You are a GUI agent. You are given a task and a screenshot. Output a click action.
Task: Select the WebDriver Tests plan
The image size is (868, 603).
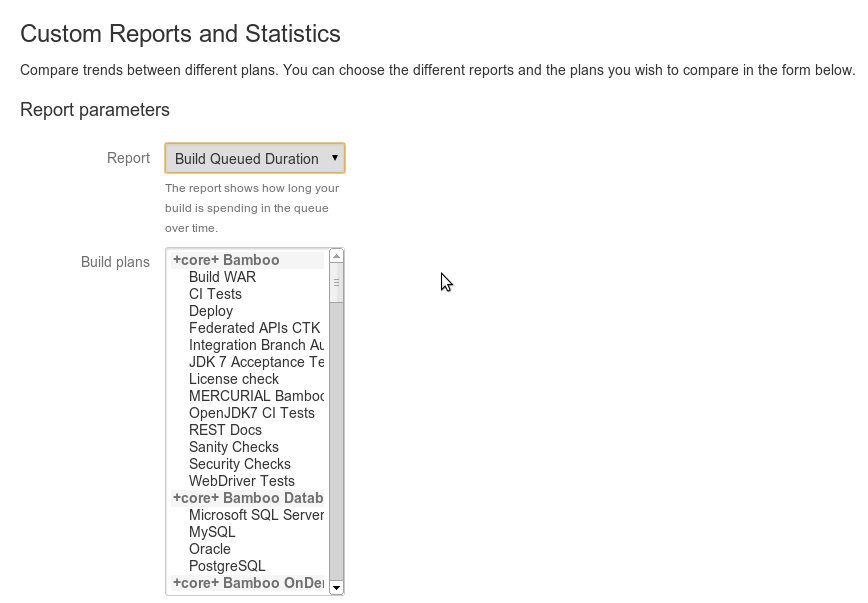pos(247,481)
